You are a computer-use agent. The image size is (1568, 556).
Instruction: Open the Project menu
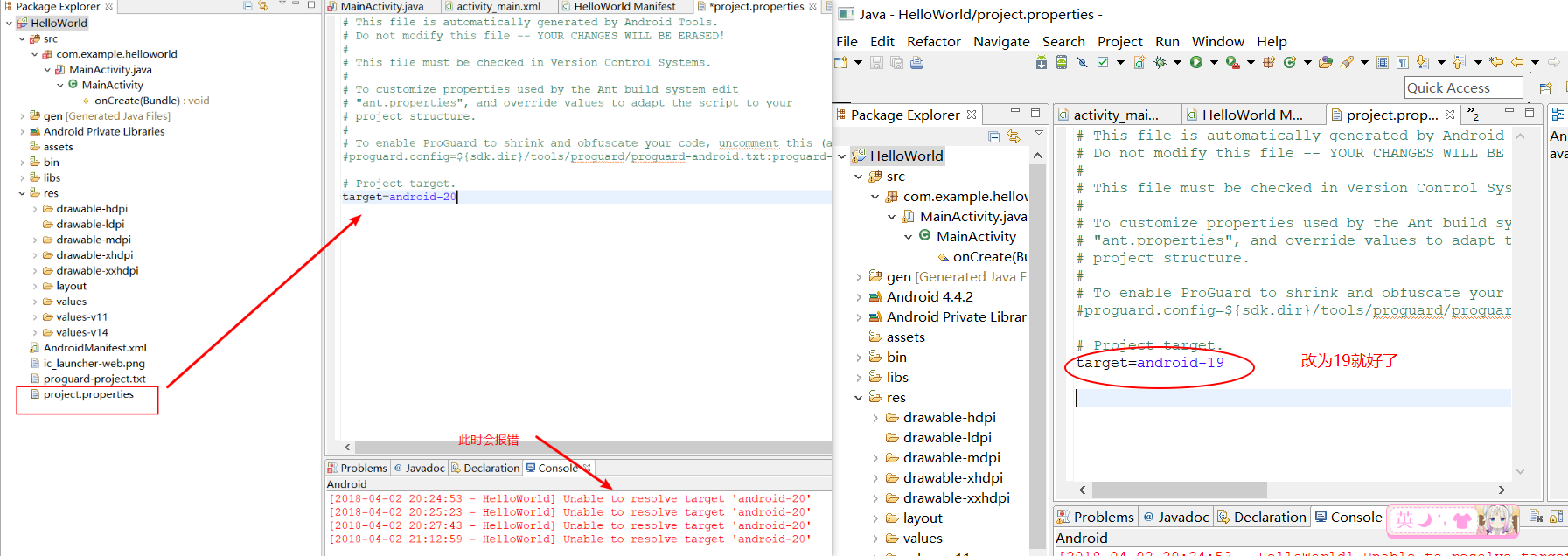tap(1120, 41)
